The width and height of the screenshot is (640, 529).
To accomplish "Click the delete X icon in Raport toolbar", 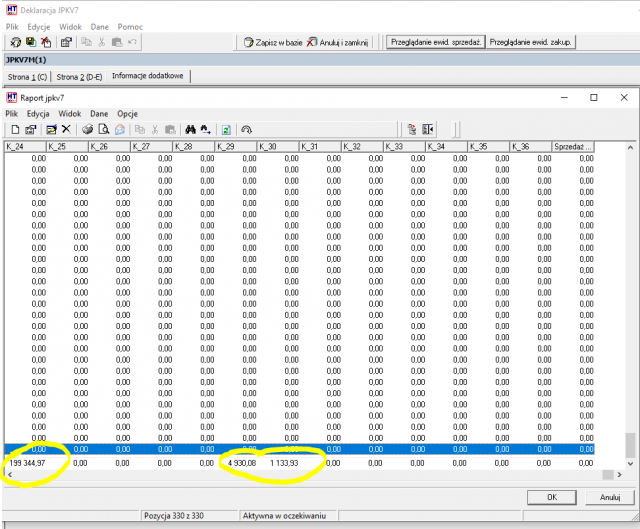I will tap(66, 130).
